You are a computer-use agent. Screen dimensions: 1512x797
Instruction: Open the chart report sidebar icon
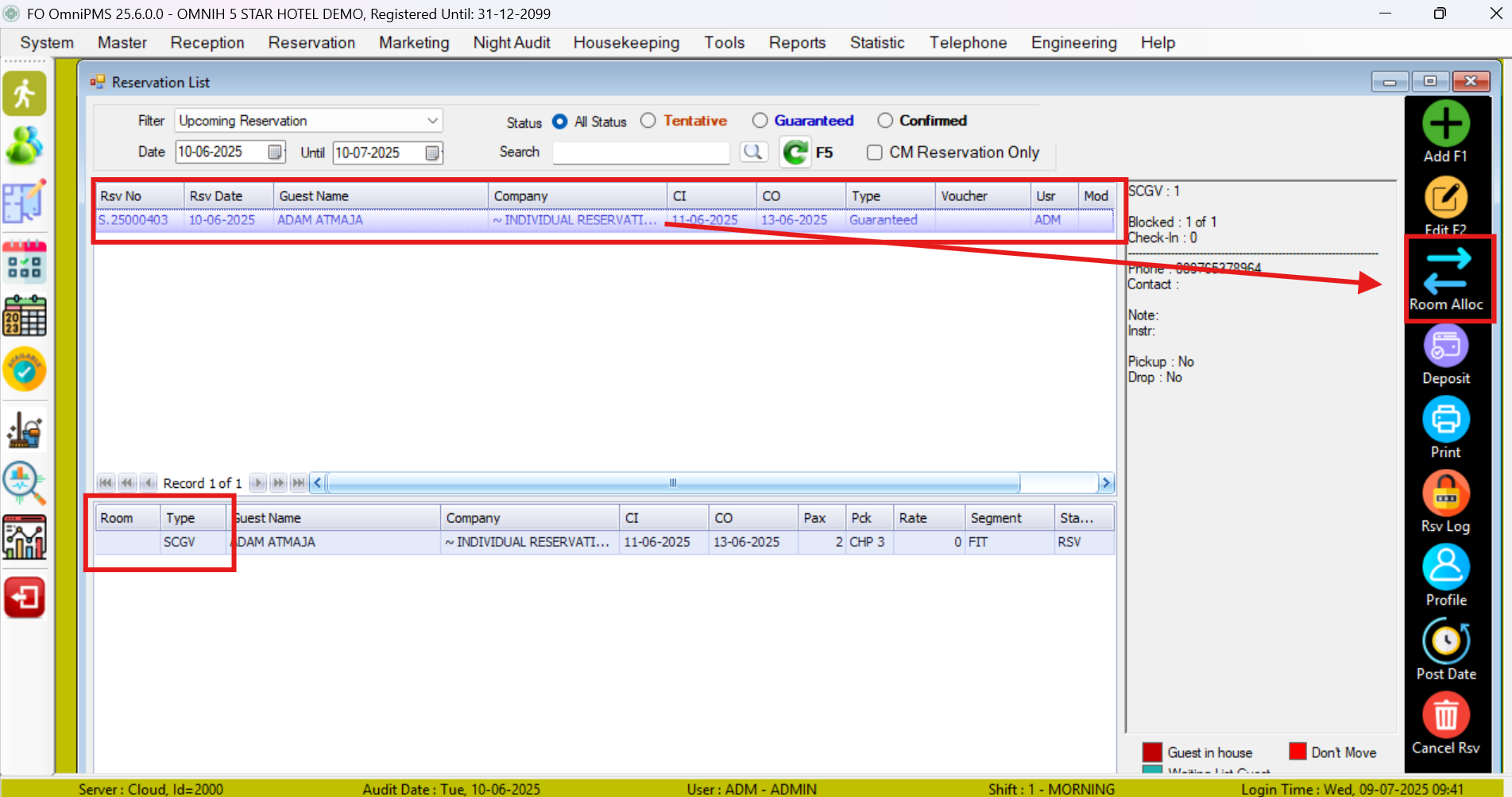click(x=25, y=537)
